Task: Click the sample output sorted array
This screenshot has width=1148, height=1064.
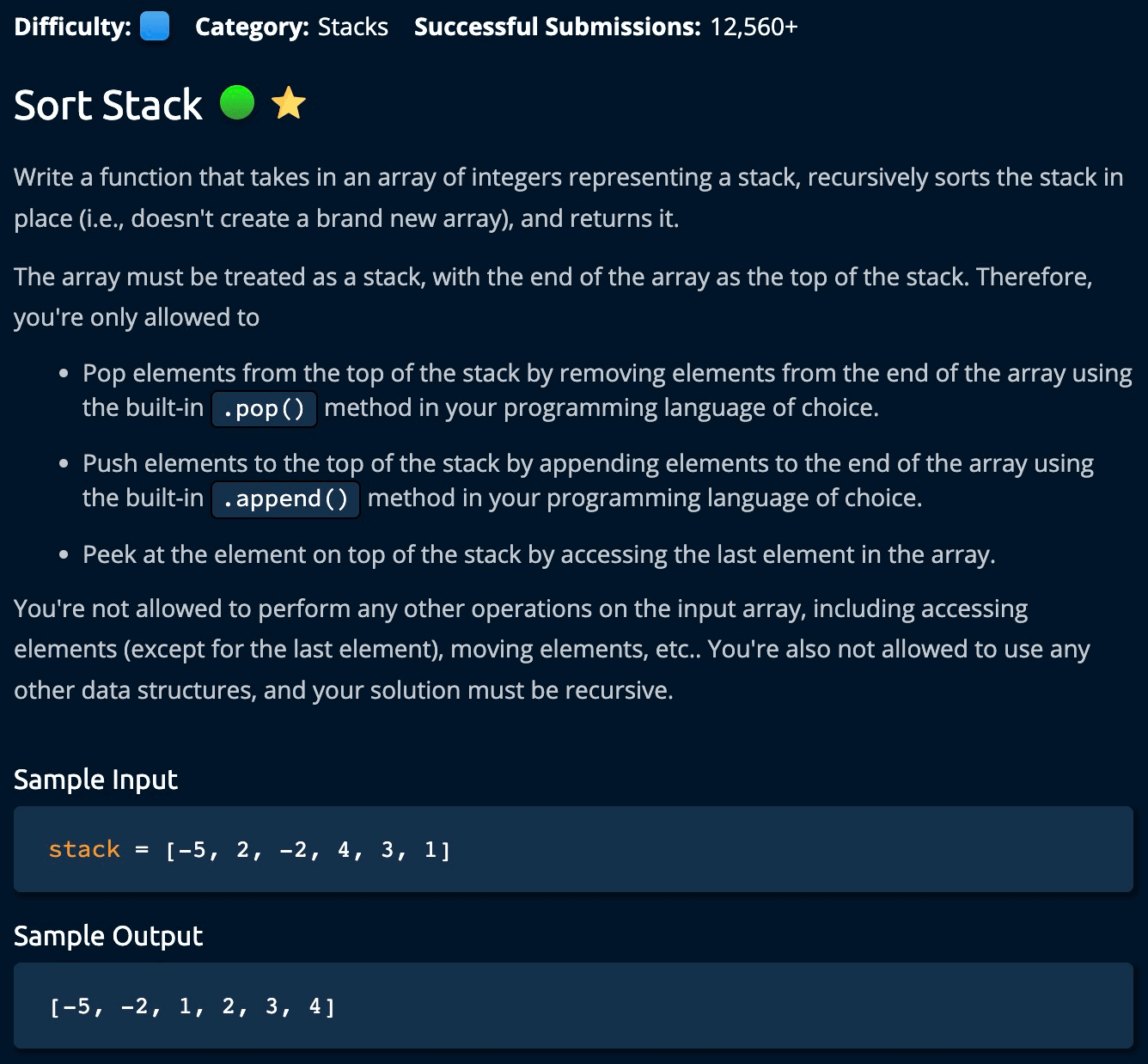Action: pos(192,1006)
